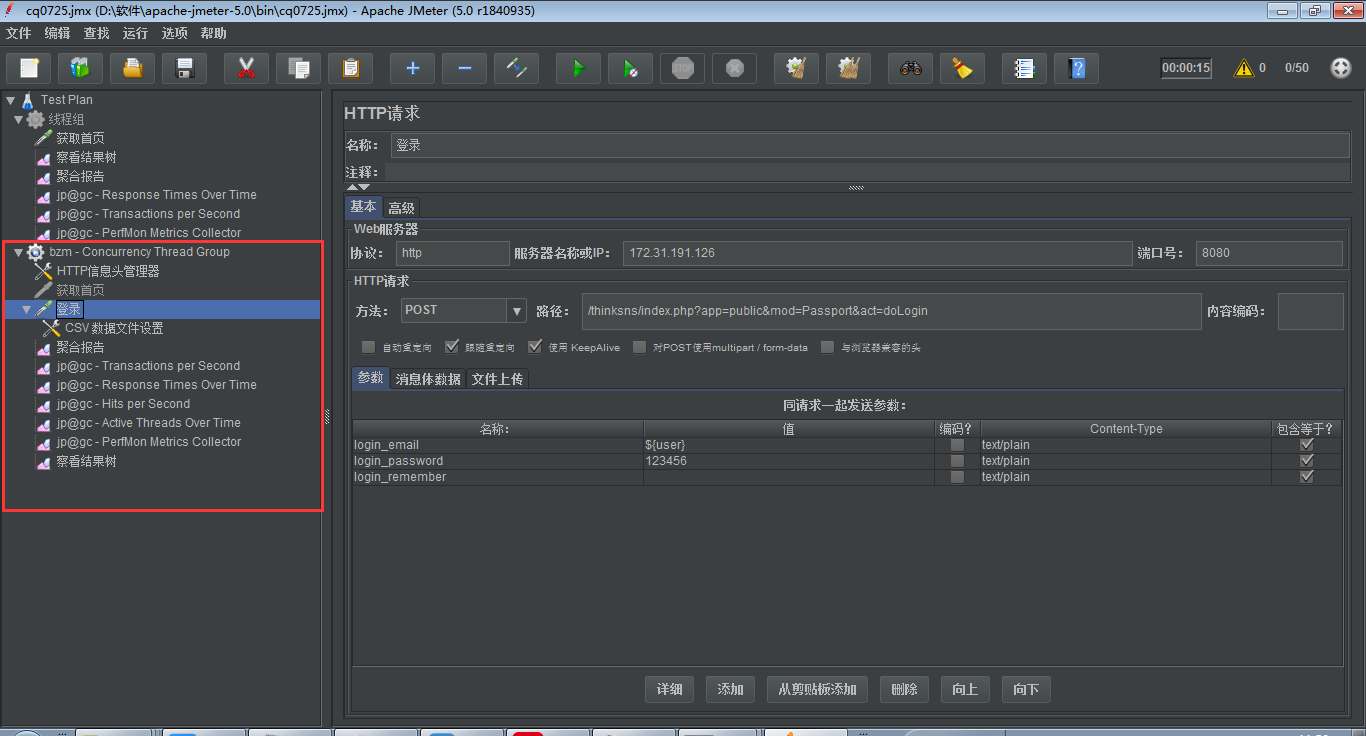This screenshot has width=1366, height=736.
Task: Open the 文件 menu
Action: (19, 33)
